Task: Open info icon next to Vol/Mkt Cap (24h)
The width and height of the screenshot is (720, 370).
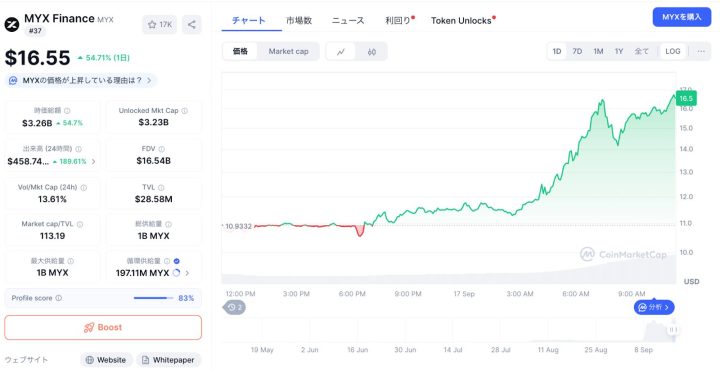Action: 84,187
